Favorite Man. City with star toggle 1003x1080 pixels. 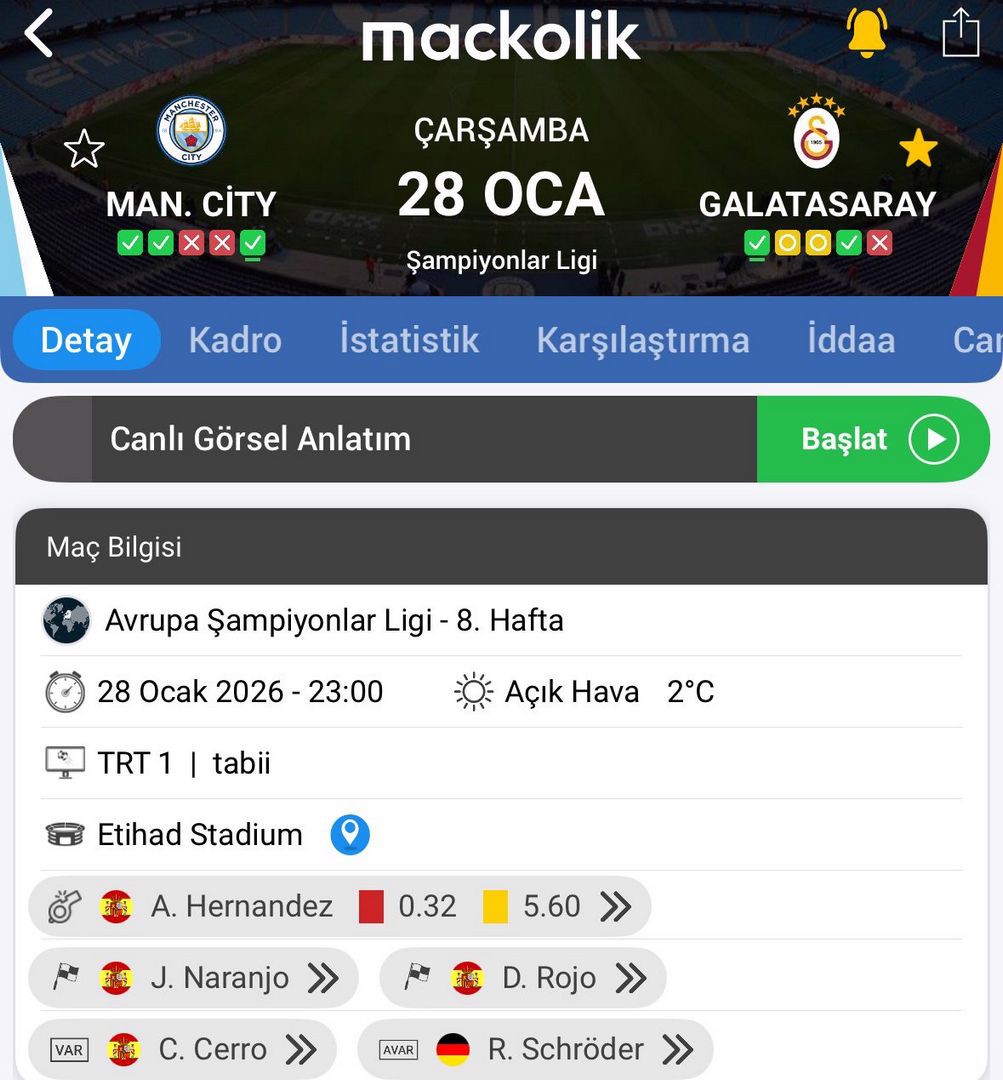coord(84,150)
